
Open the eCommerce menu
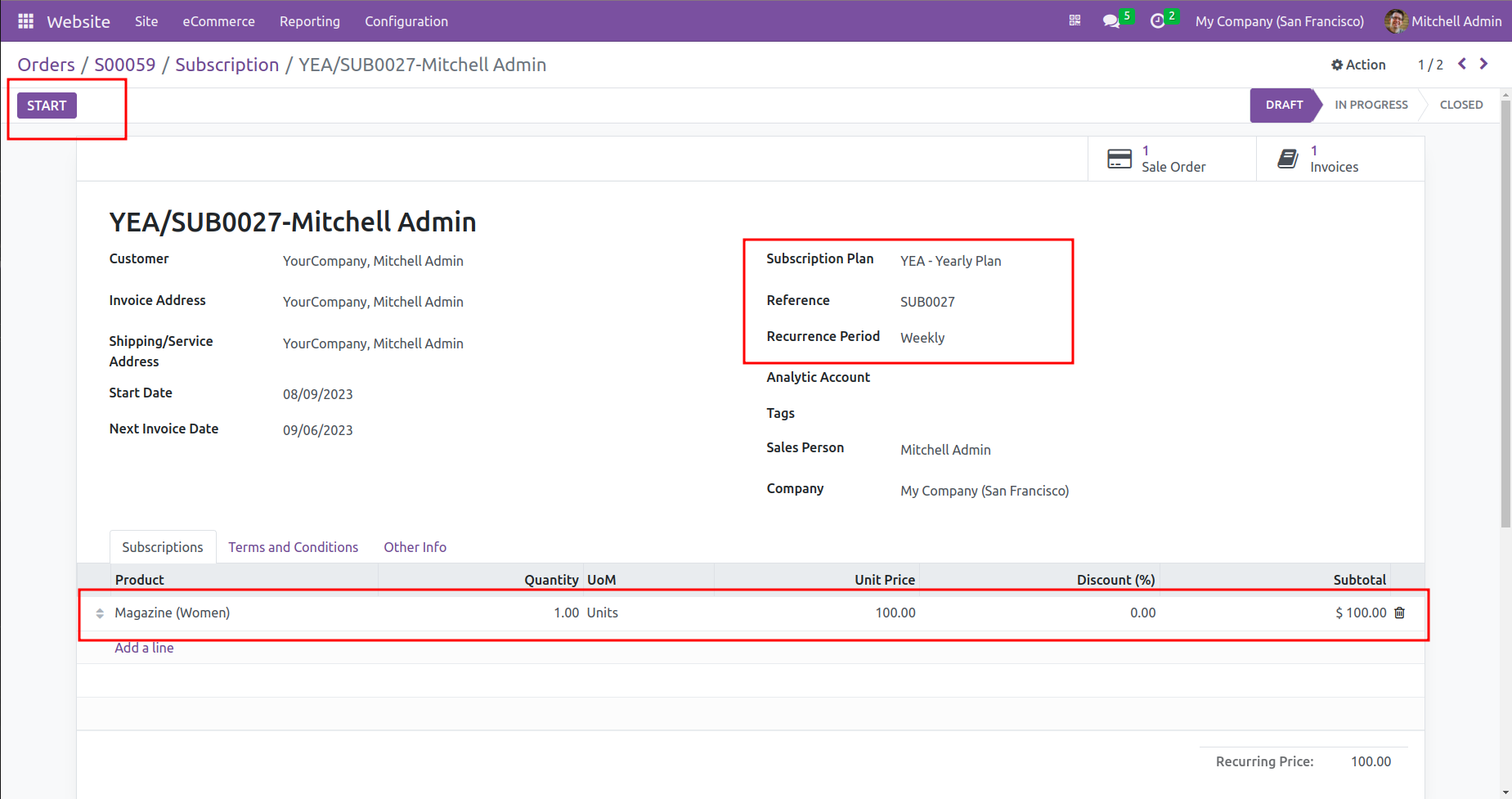coord(218,21)
